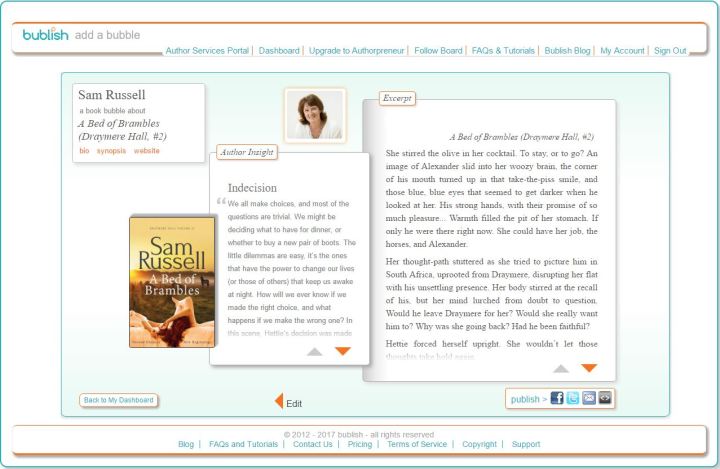Click the author profile photo
Screen dimensions: 720x469
point(314,115)
